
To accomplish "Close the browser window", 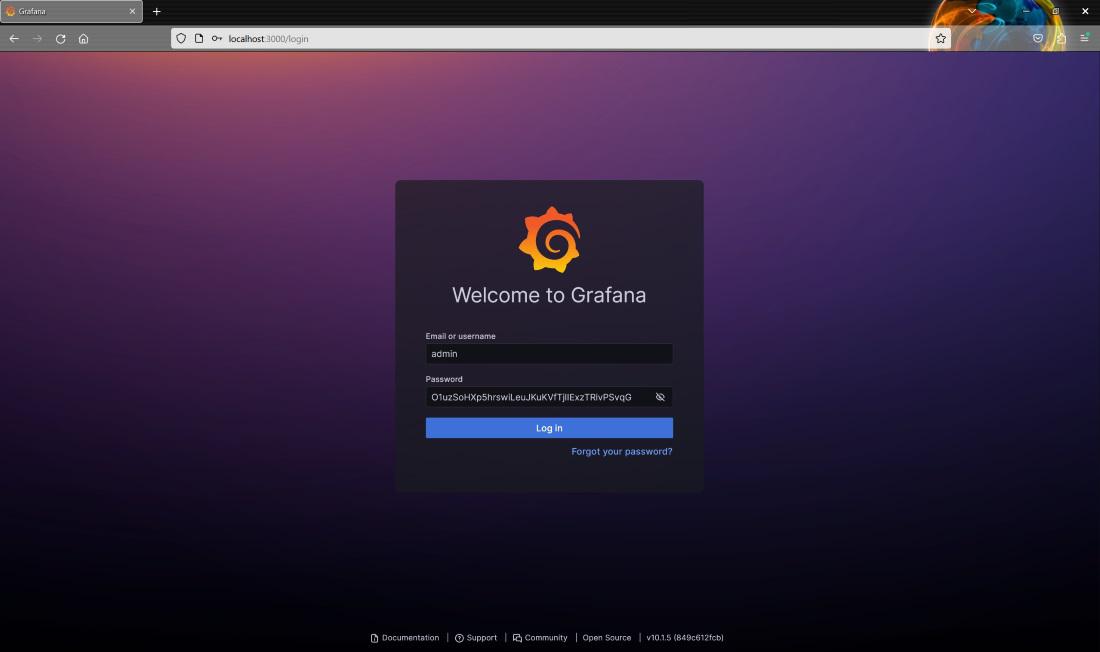I will (1085, 11).
